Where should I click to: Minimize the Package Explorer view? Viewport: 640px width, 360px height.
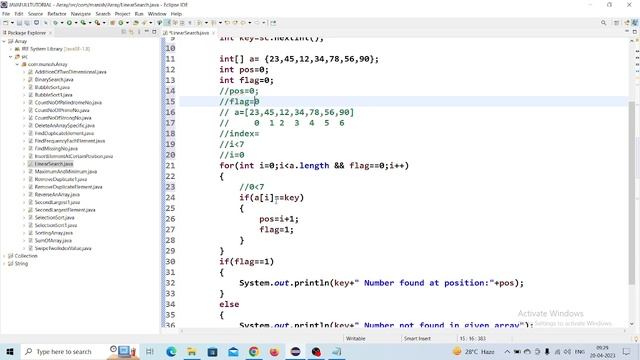[146, 32]
